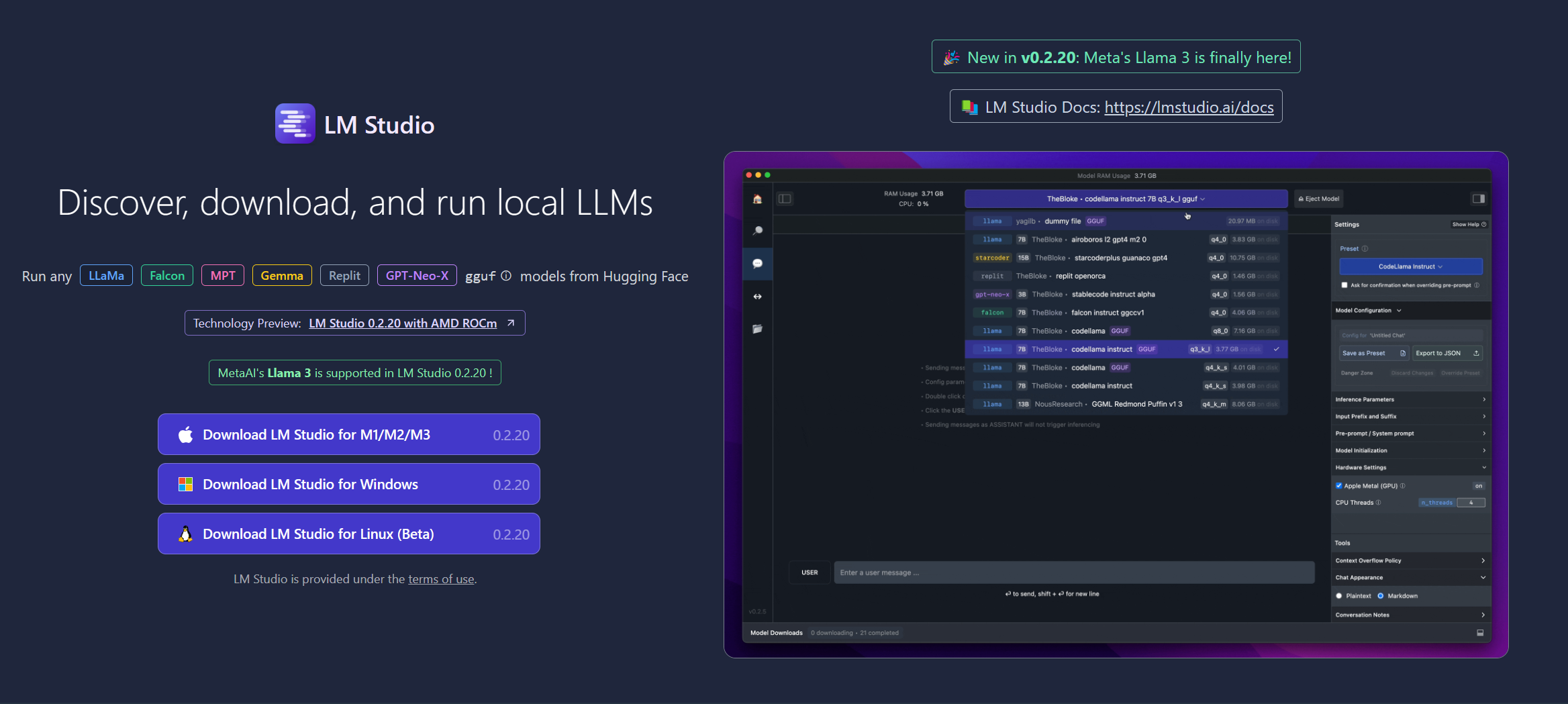Open the CodeLlama Instruct preset dropdown
1568x704 pixels.
[x=1410, y=266]
